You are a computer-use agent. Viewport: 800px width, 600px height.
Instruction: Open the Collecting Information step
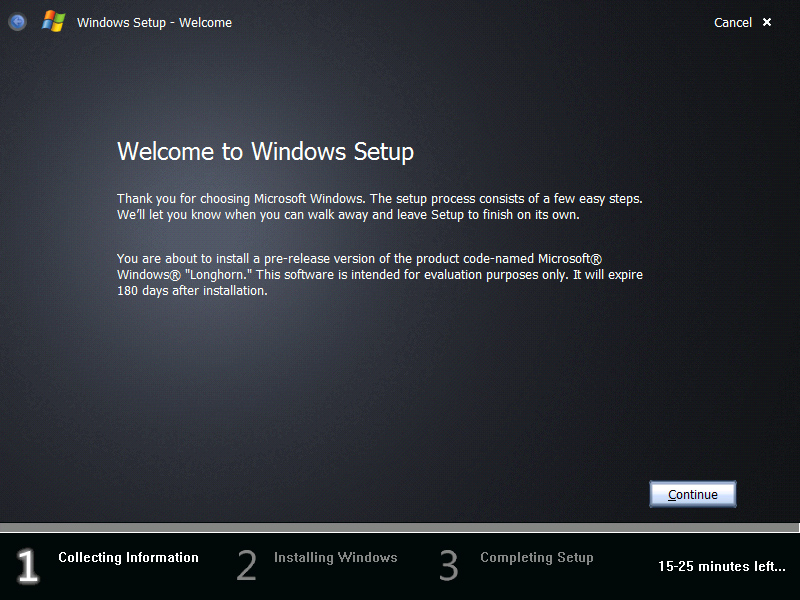coord(128,557)
